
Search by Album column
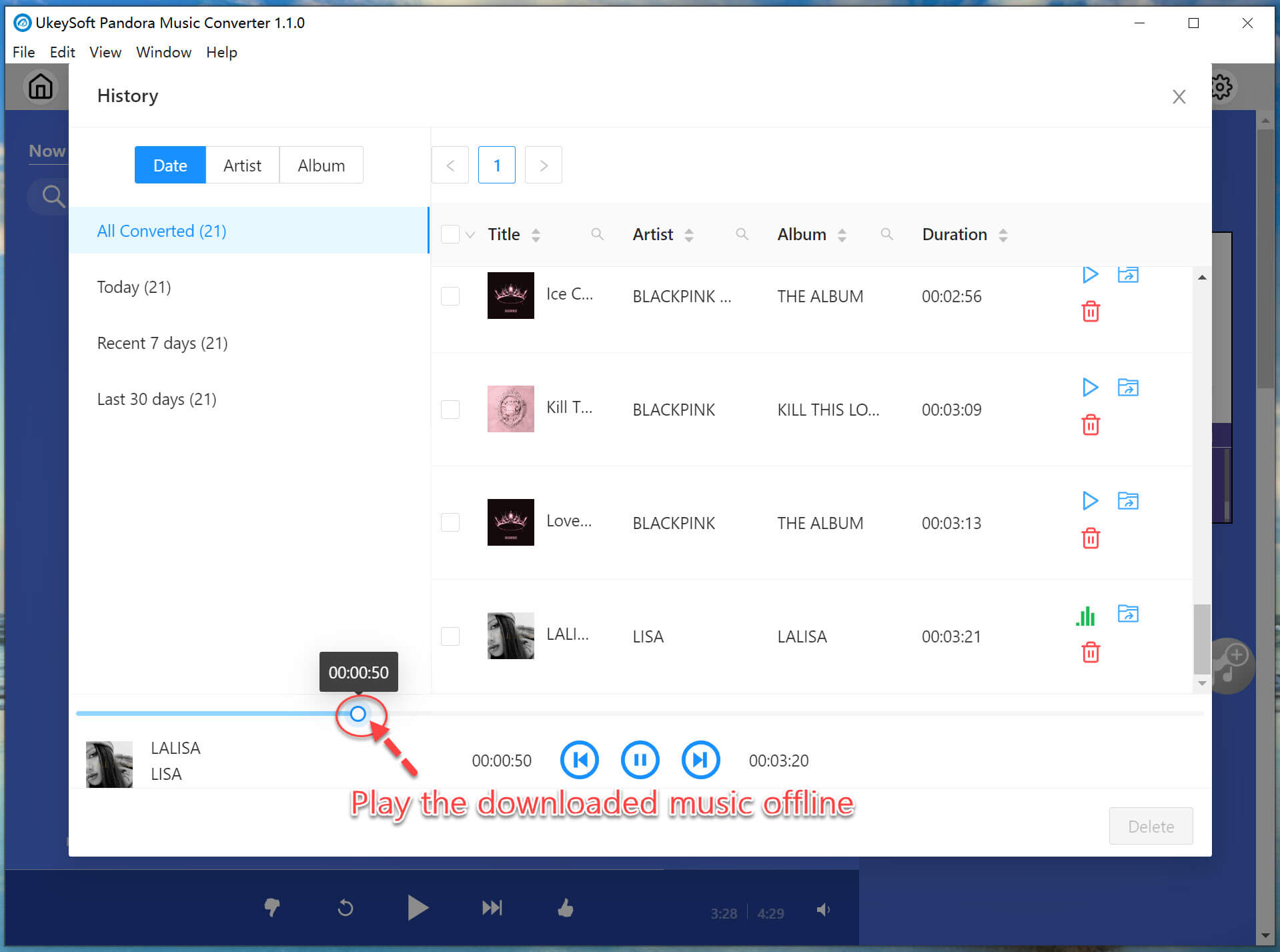(x=886, y=234)
